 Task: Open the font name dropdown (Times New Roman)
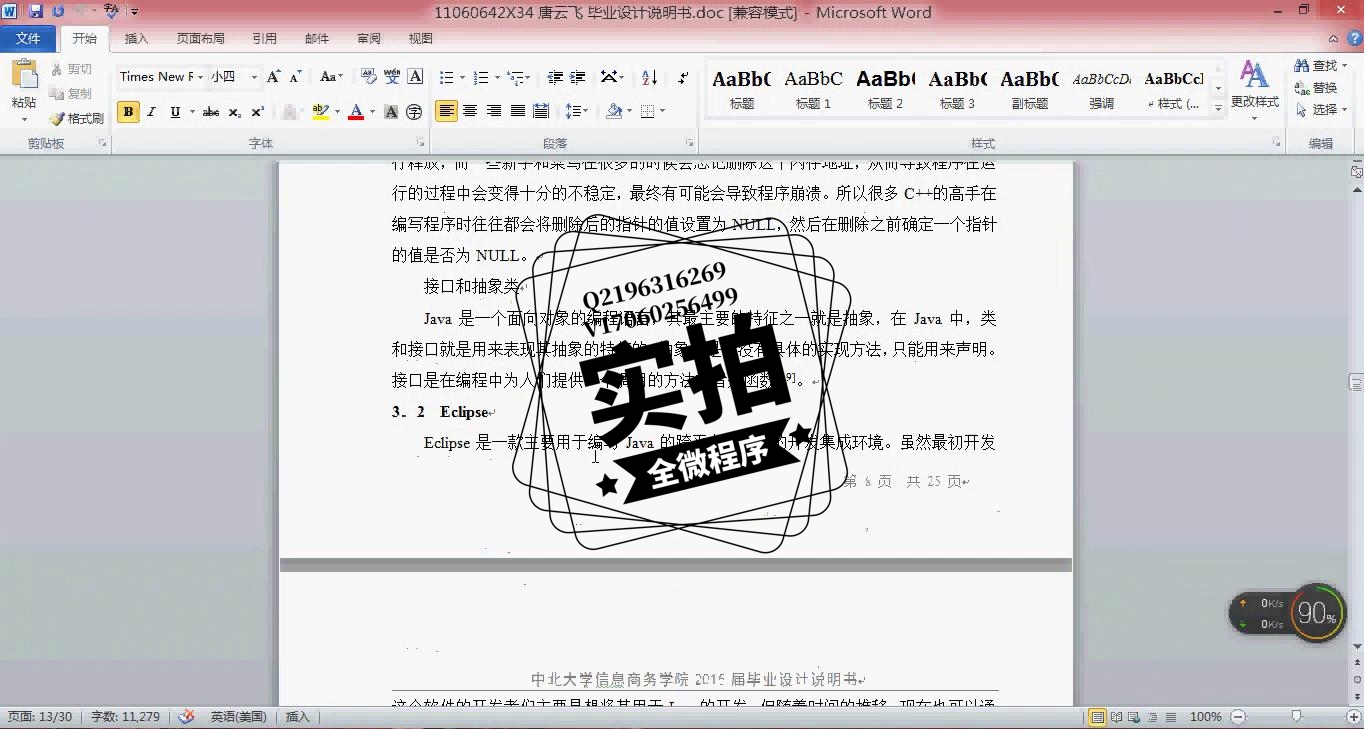click(x=200, y=77)
